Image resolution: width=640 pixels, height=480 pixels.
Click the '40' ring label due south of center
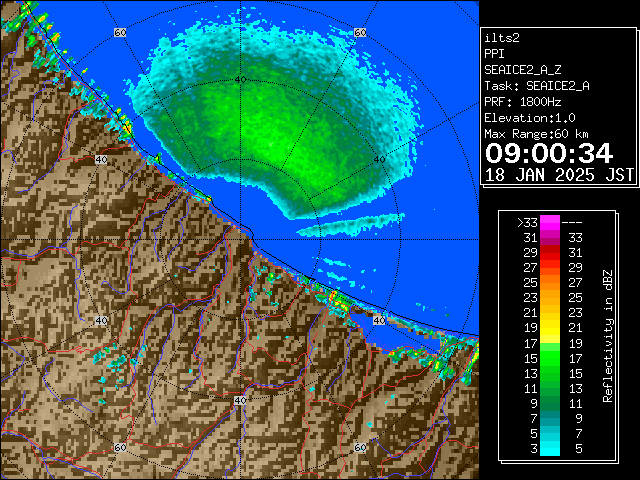tap(240, 400)
